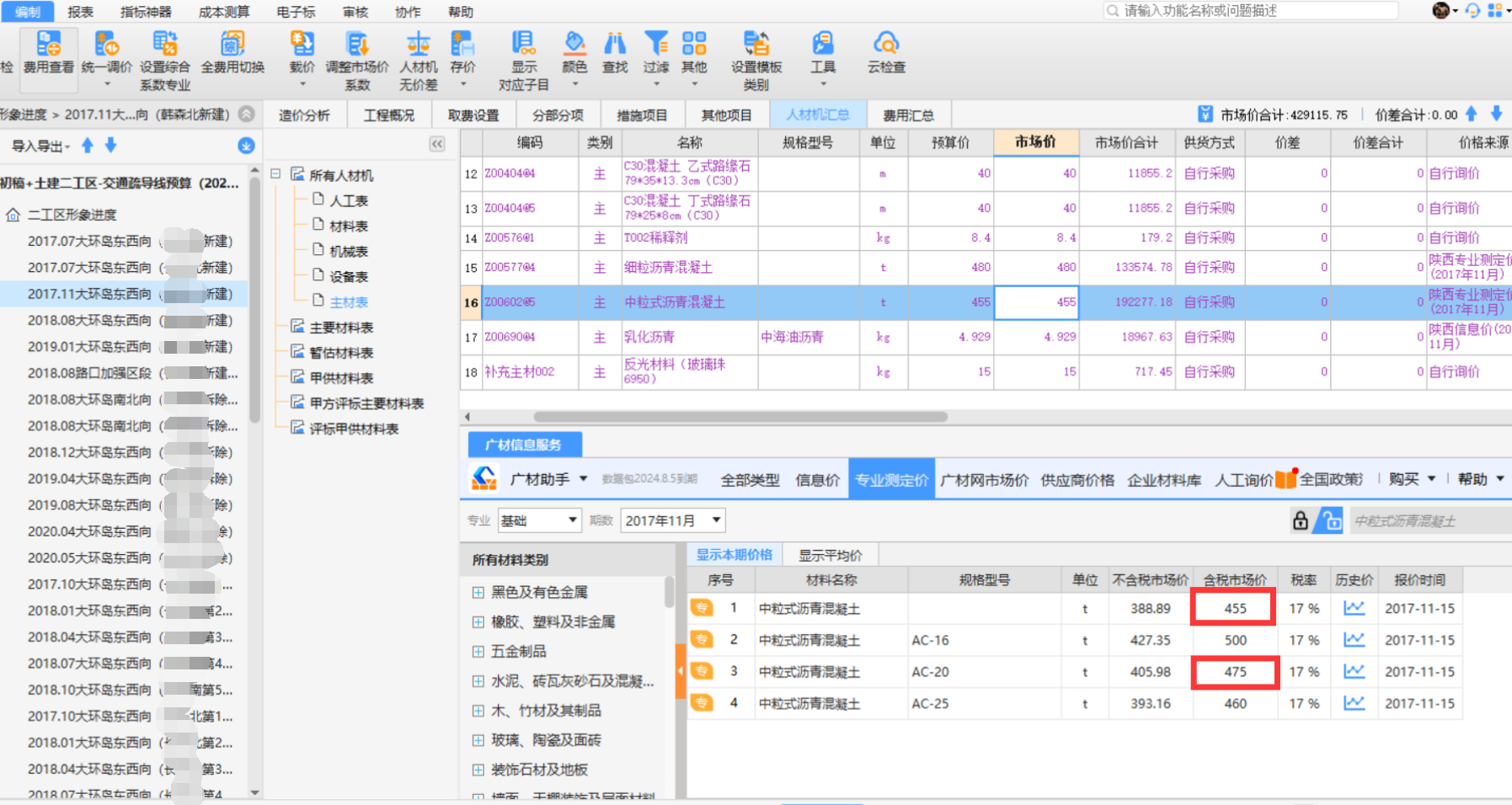Open the 导入导出 dropdown

coord(40,147)
